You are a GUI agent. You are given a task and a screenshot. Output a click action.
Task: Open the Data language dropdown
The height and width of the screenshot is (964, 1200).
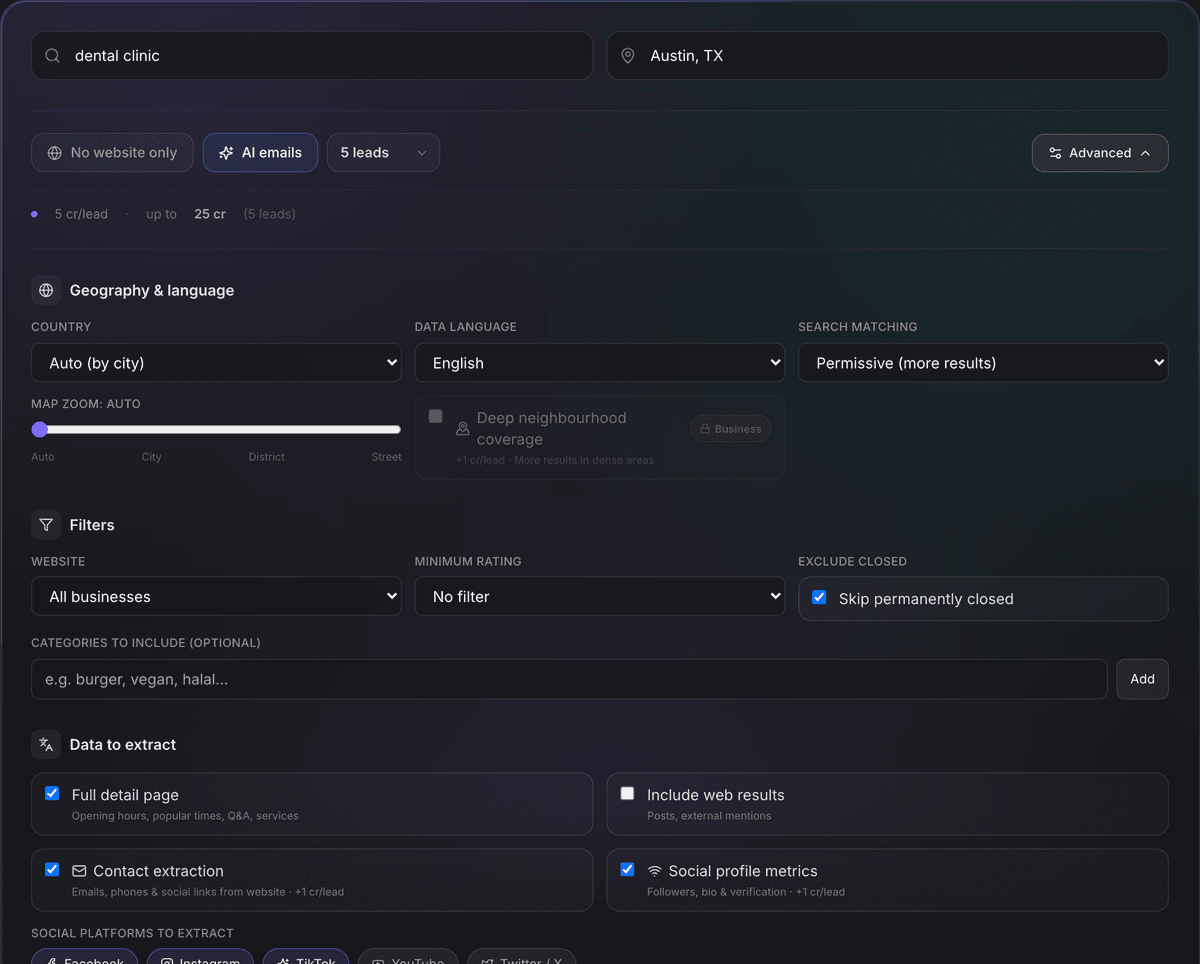(x=600, y=363)
